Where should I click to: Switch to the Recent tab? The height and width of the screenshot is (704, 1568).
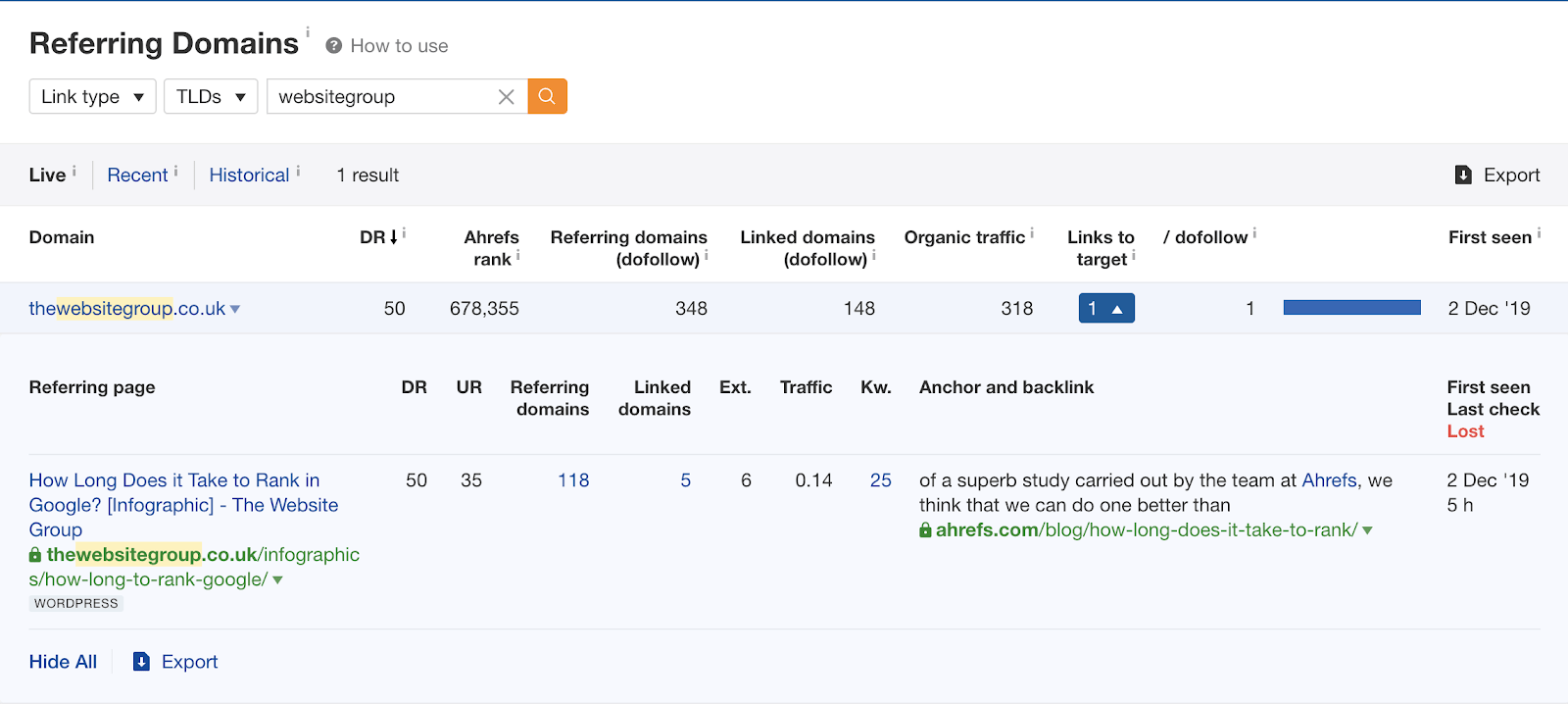point(137,175)
